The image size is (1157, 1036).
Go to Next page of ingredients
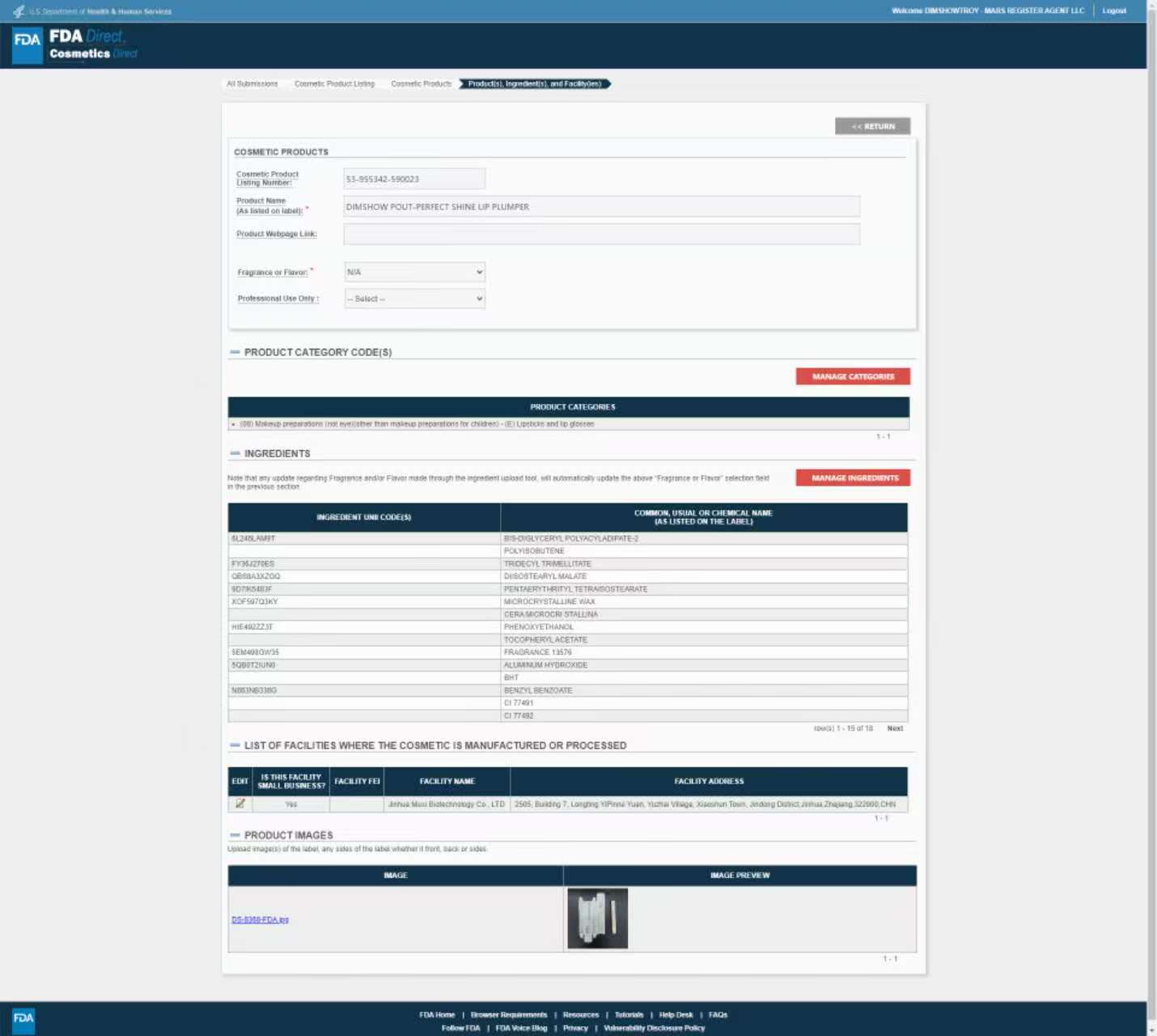coord(895,728)
